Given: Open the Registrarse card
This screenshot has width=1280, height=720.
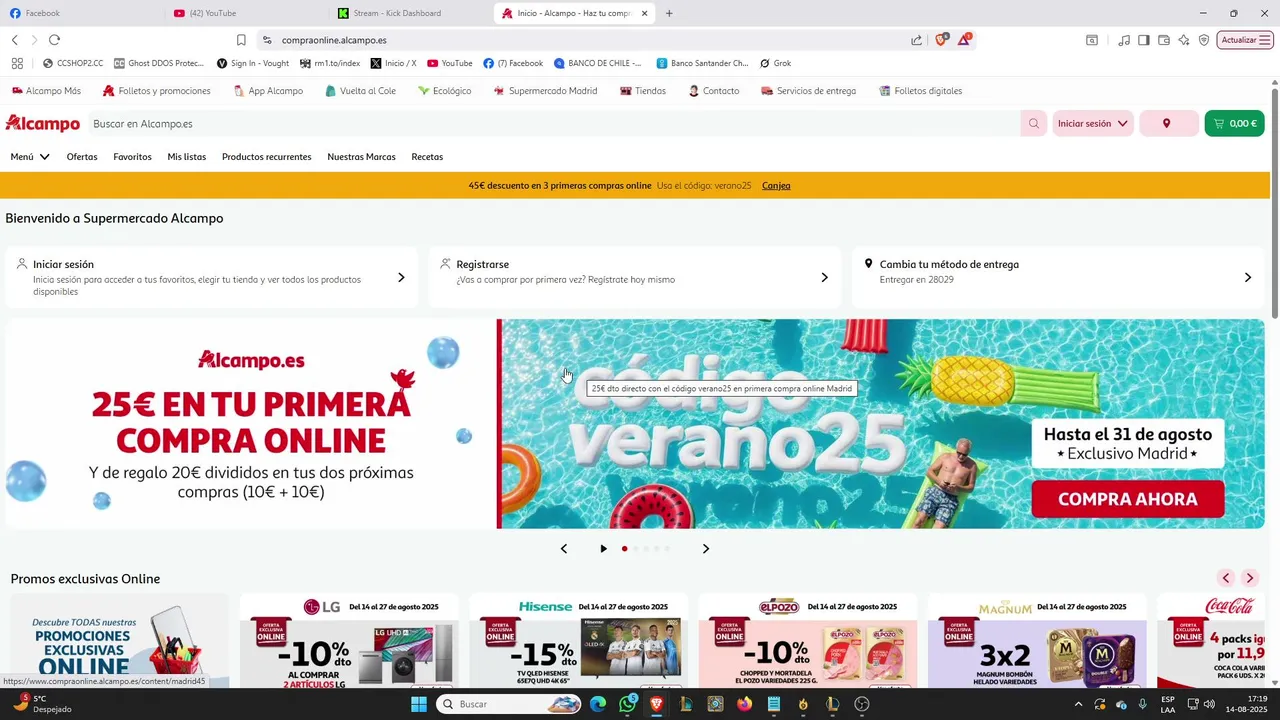Looking at the screenshot, I should click(x=635, y=277).
